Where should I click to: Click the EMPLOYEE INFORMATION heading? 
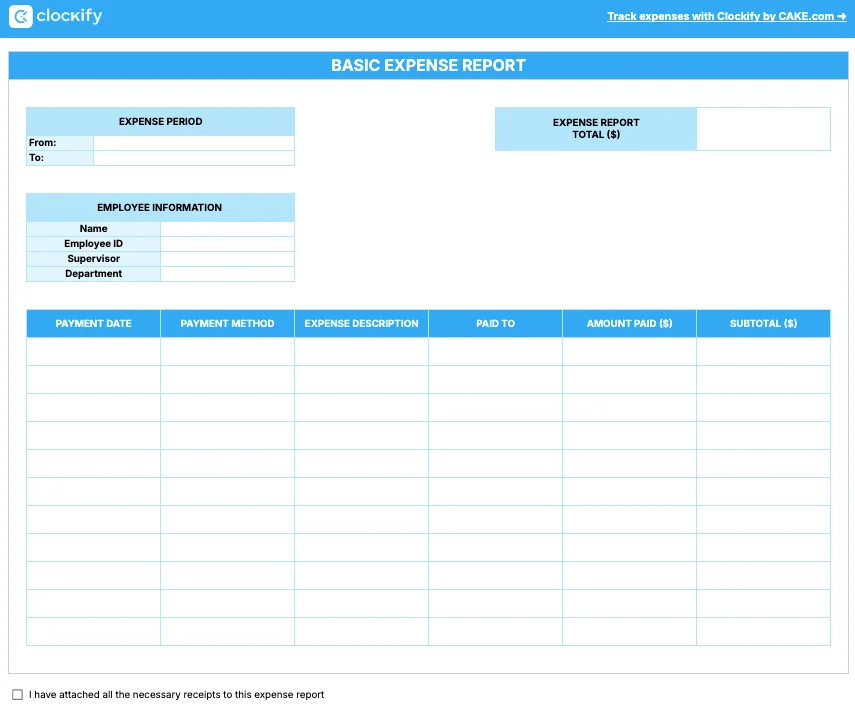point(159,208)
